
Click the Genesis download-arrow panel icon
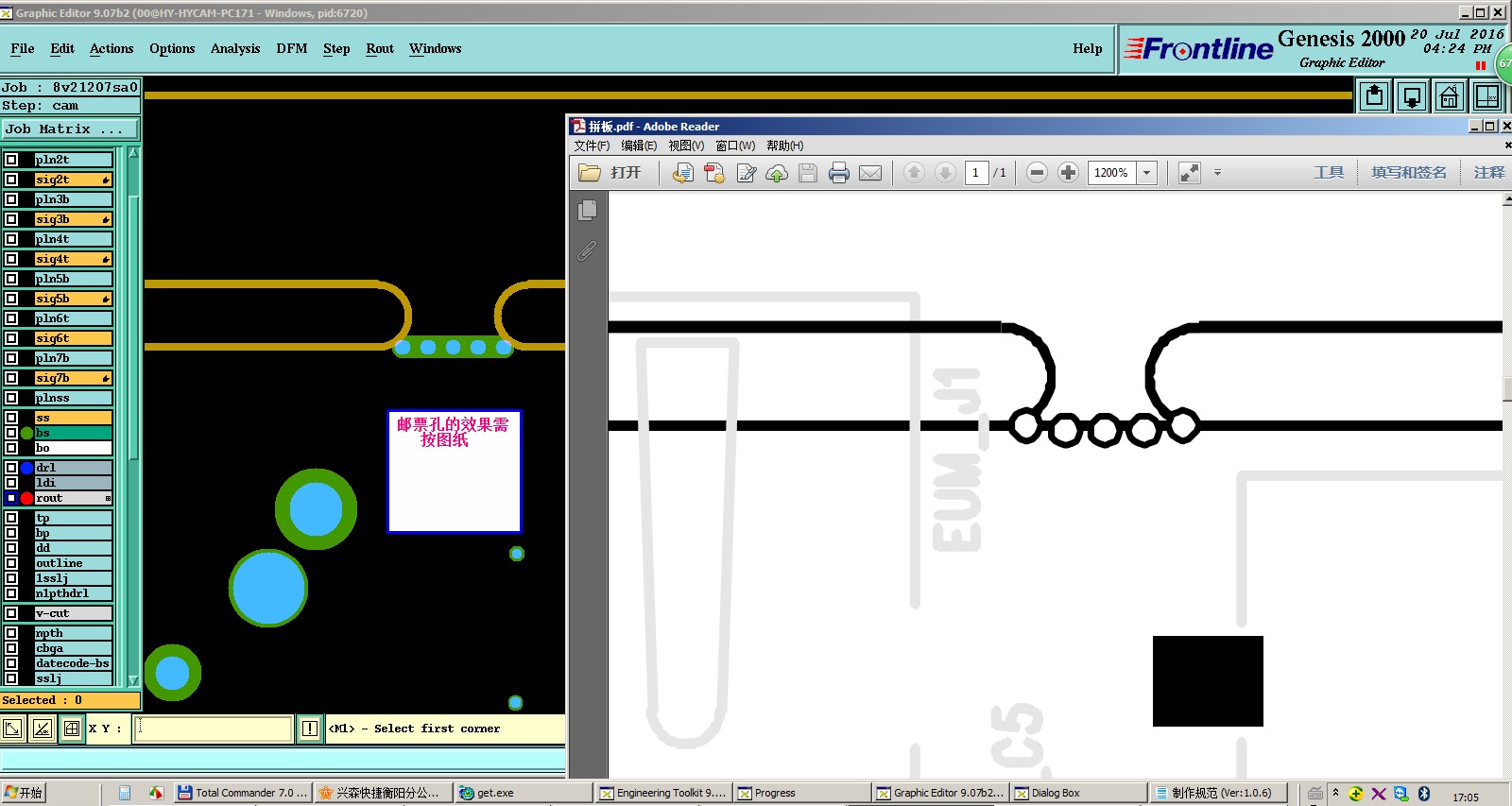click(x=1412, y=96)
